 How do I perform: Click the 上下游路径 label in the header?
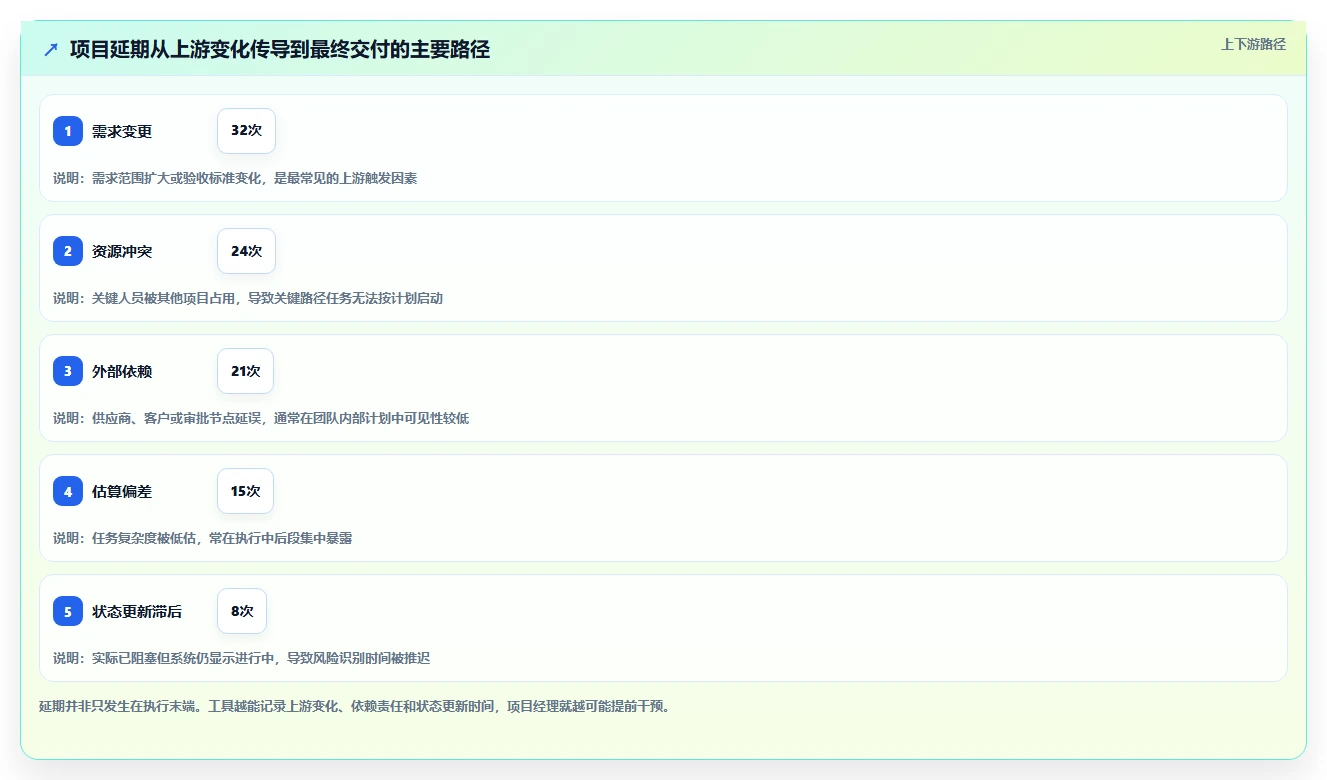coord(1253,44)
